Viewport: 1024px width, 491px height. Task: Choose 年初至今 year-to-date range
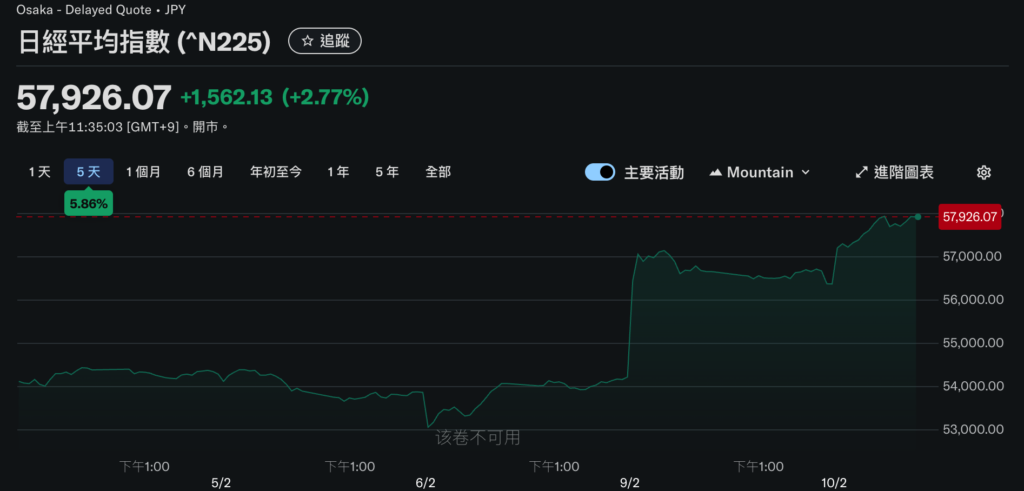click(x=276, y=172)
